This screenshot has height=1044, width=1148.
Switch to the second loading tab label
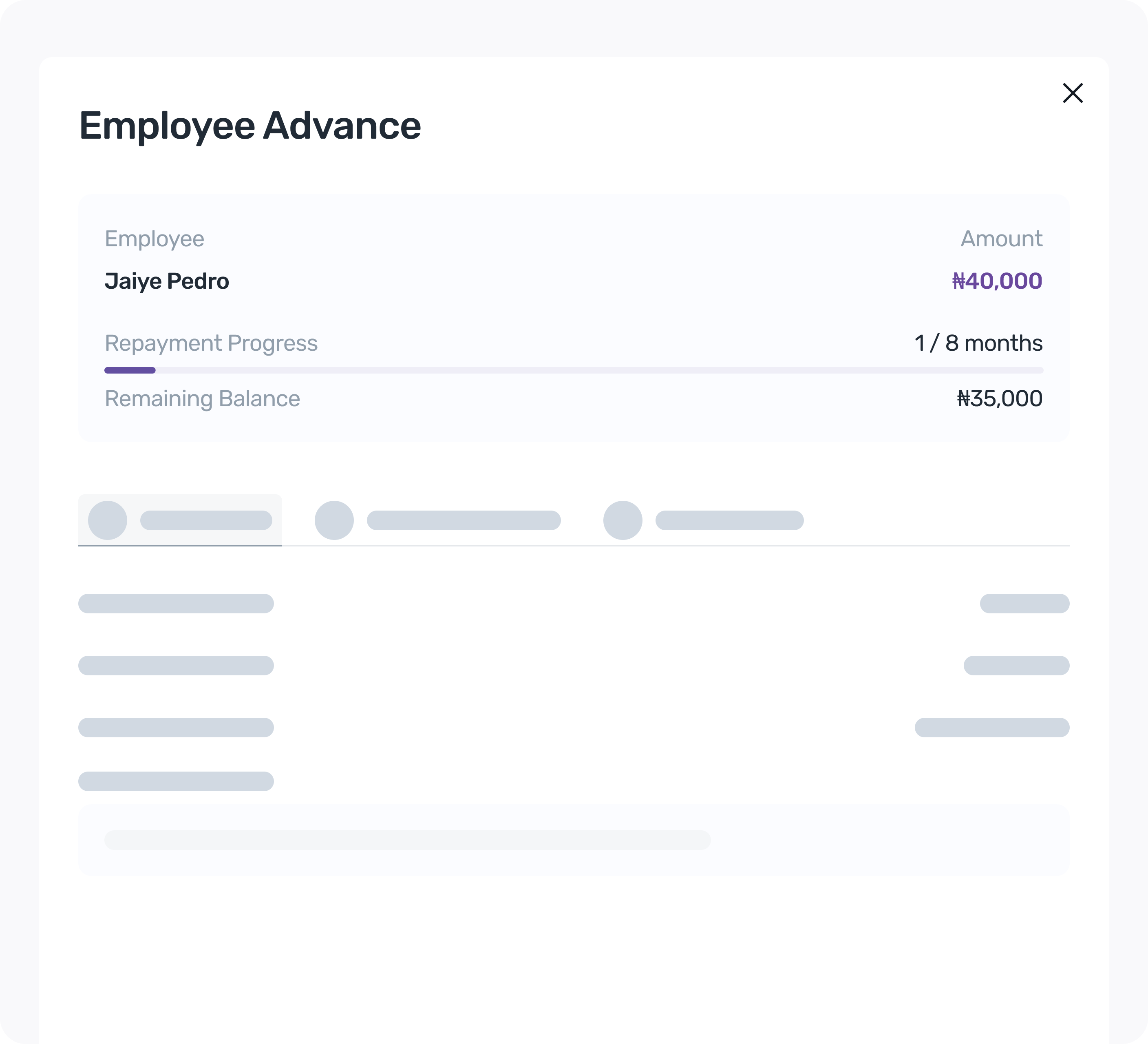point(464,520)
